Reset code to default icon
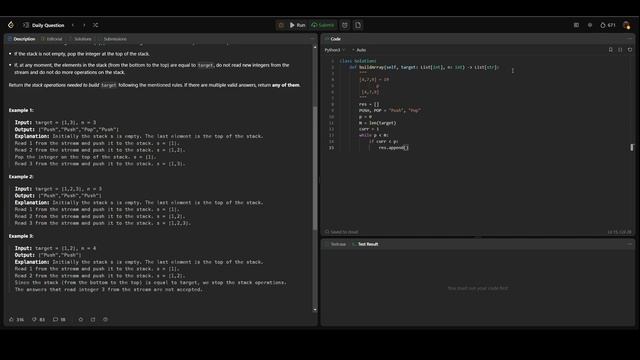 (x=630, y=50)
